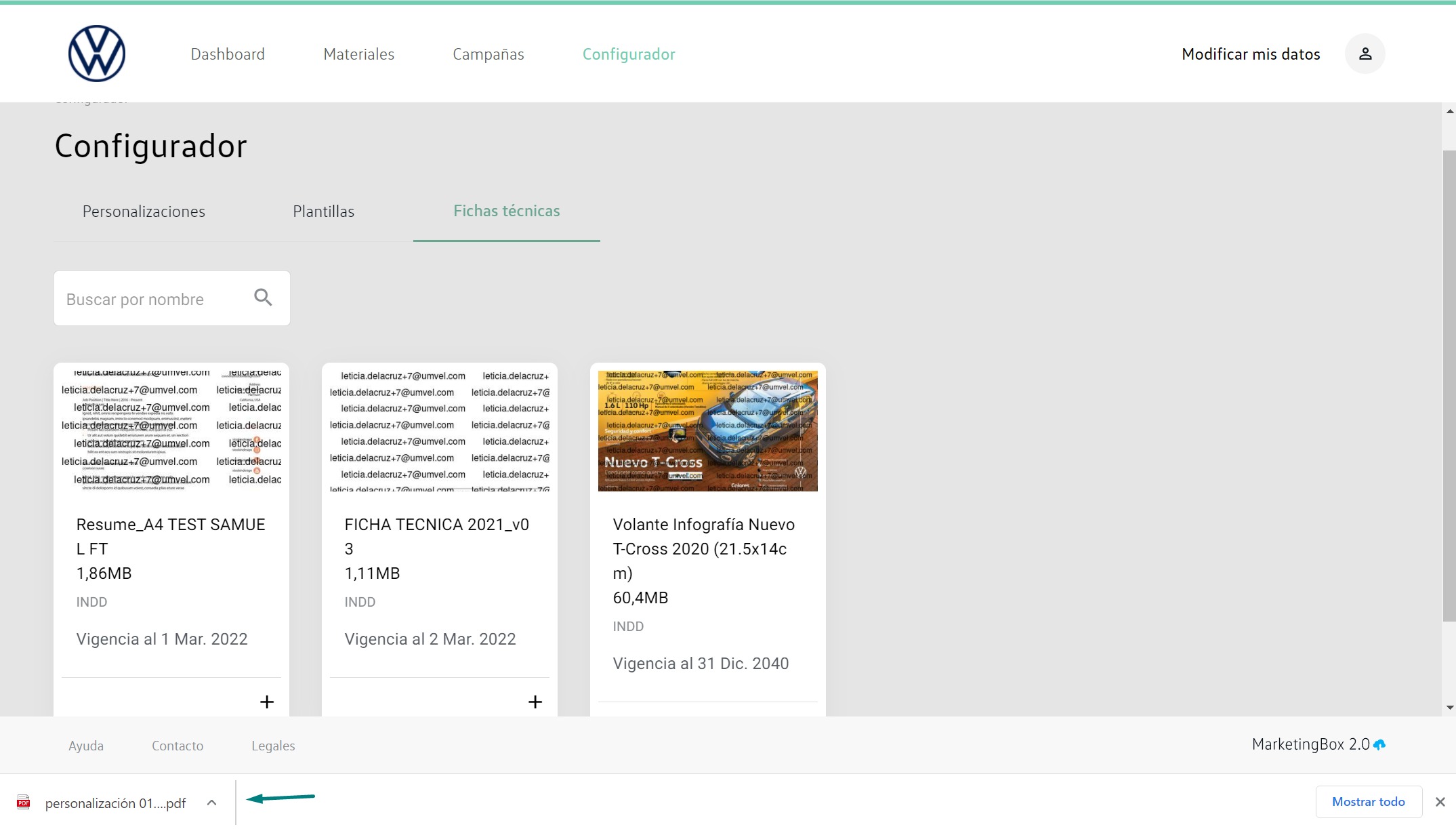Click the Mostrar todo button
This screenshot has height=829, width=1456.
tap(1368, 802)
